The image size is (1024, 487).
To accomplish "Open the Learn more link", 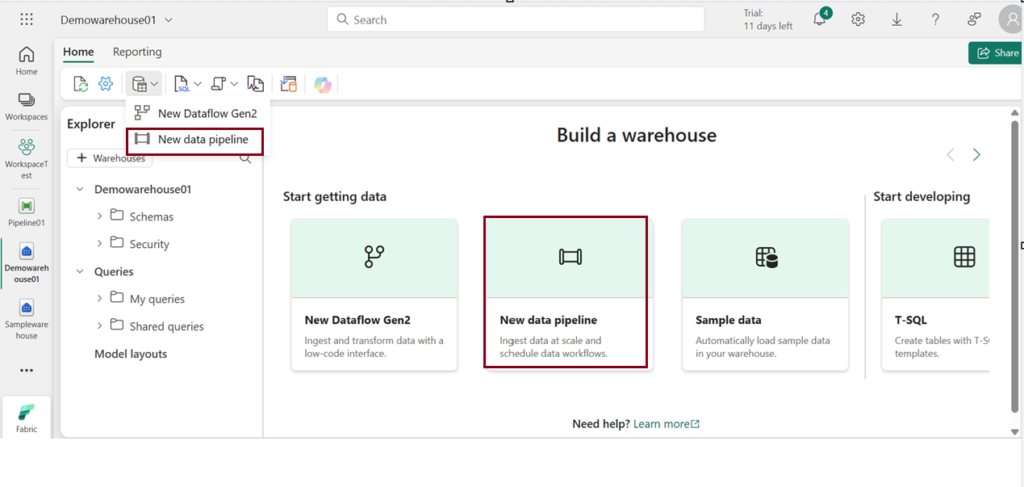I will click(666, 424).
